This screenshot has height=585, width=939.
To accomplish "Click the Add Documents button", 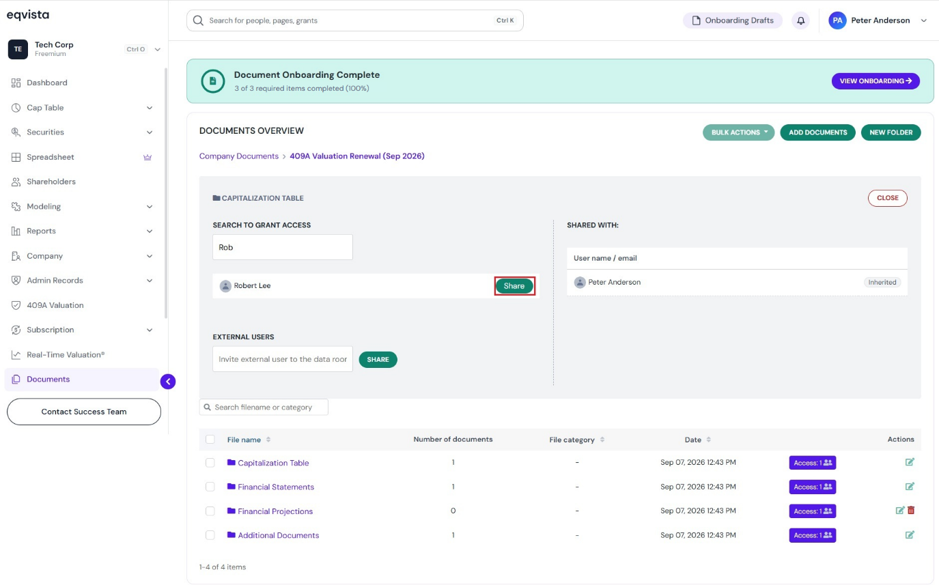I will 817,132.
